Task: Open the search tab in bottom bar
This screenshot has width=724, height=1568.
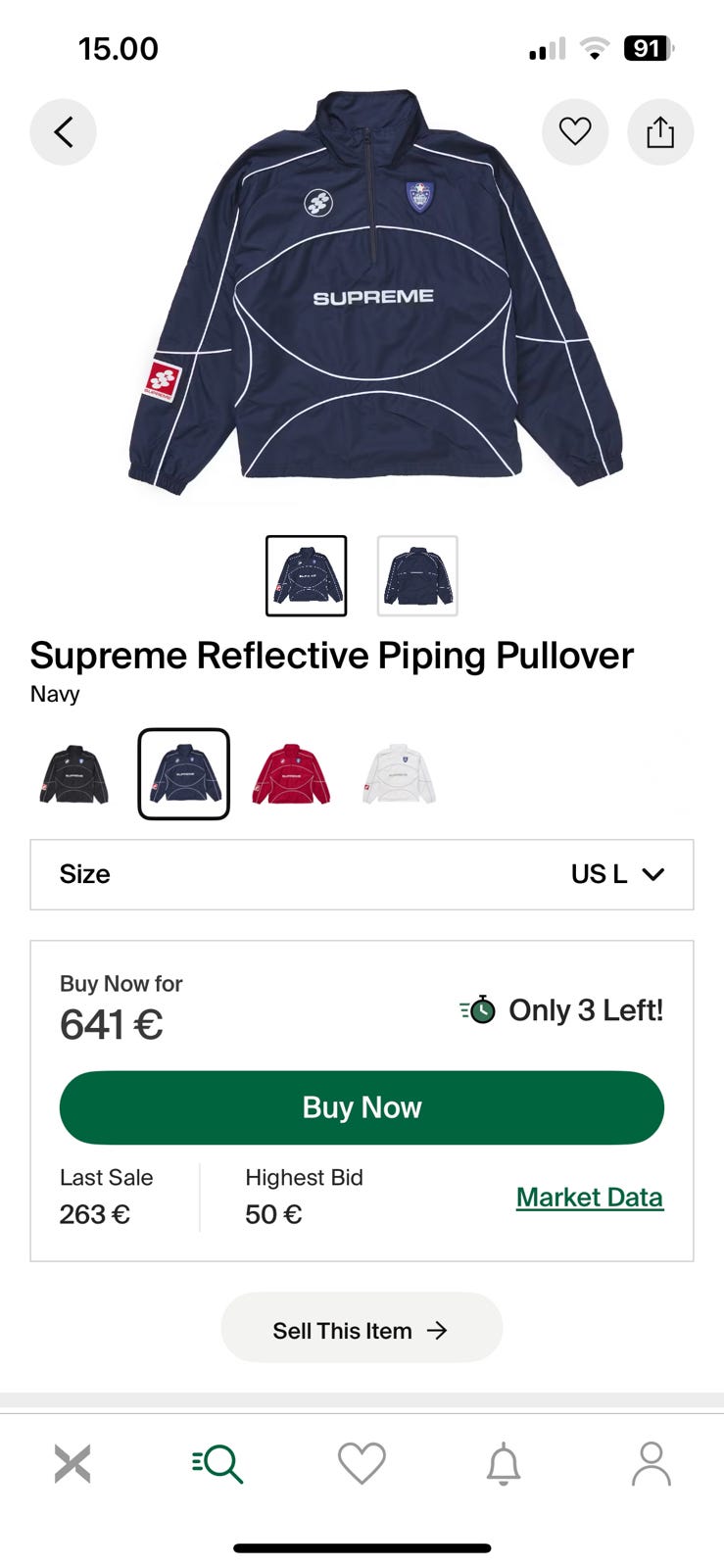Action: click(x=217, y=1464)
